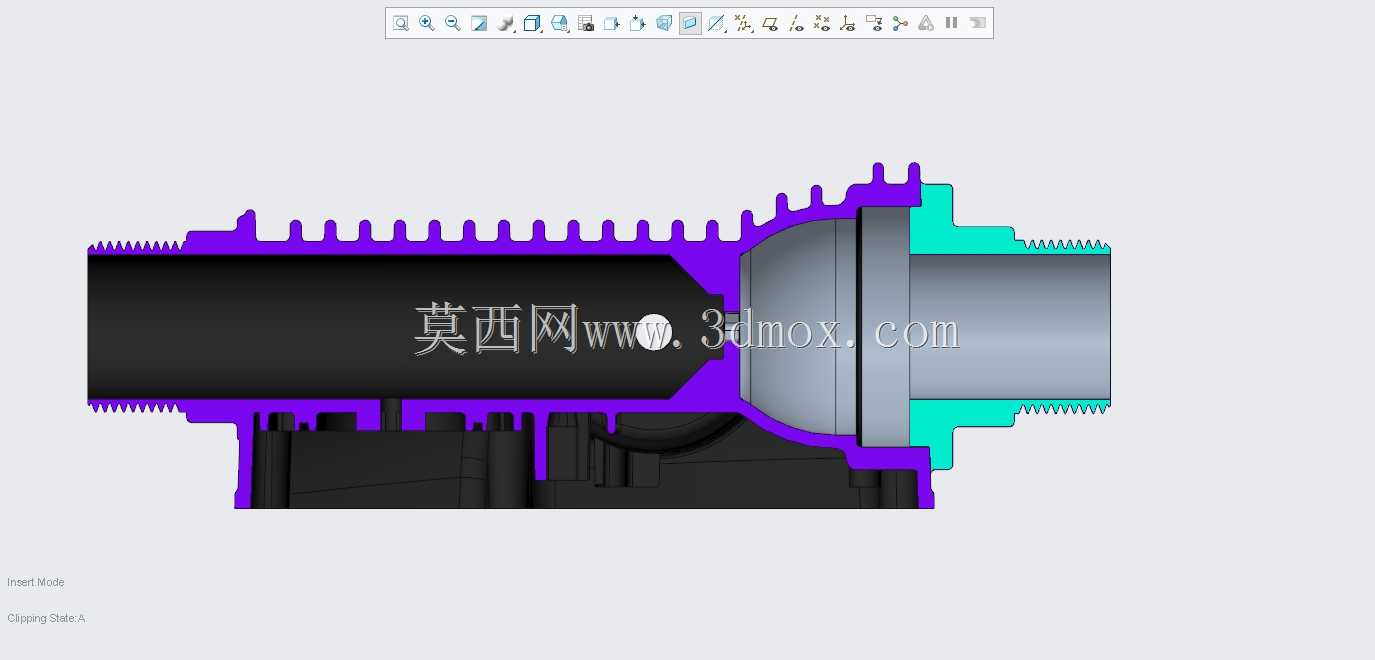Toggle the Spin Center icon

point(900,23)
